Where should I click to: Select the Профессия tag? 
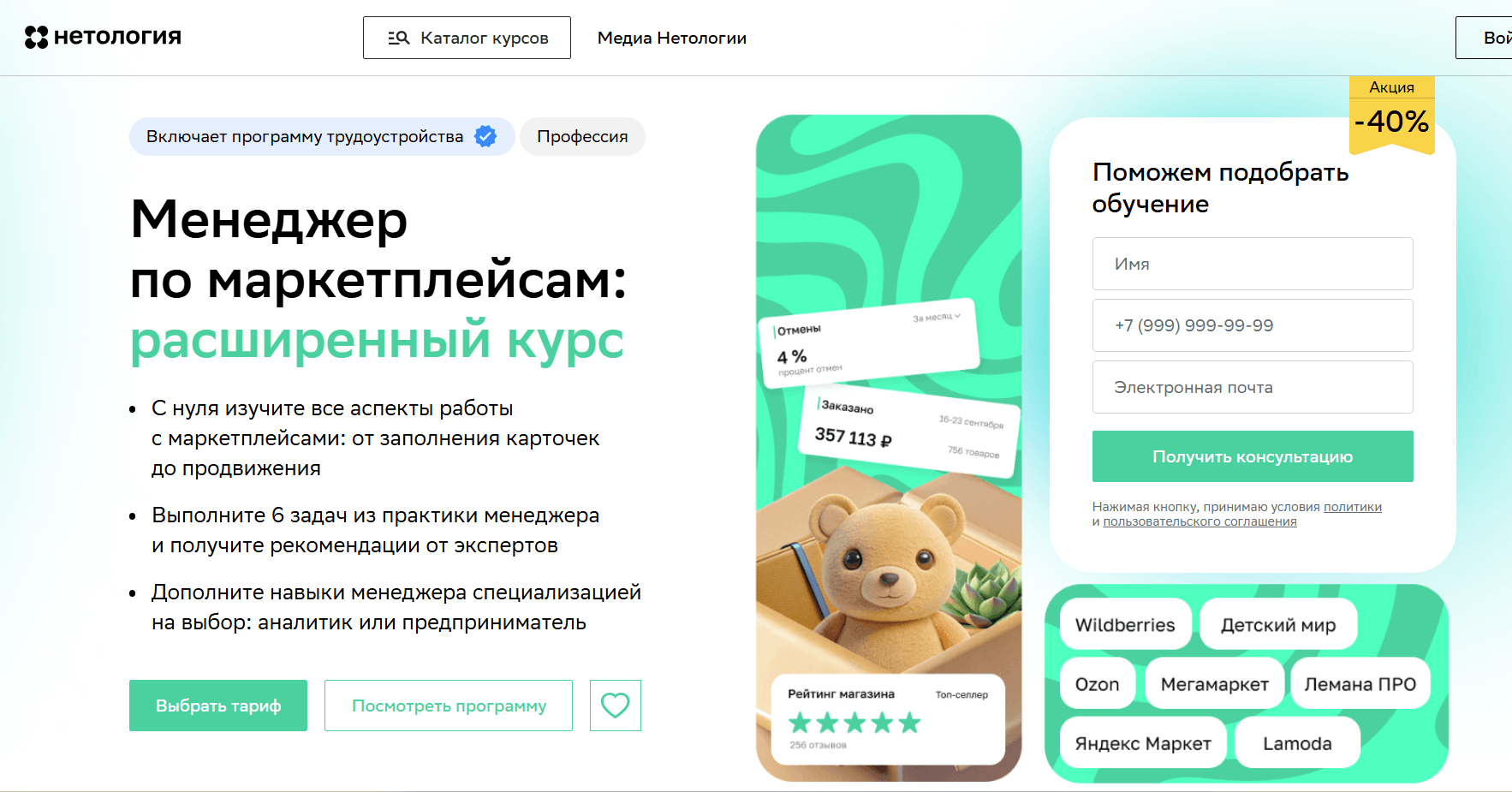(582, 136)
